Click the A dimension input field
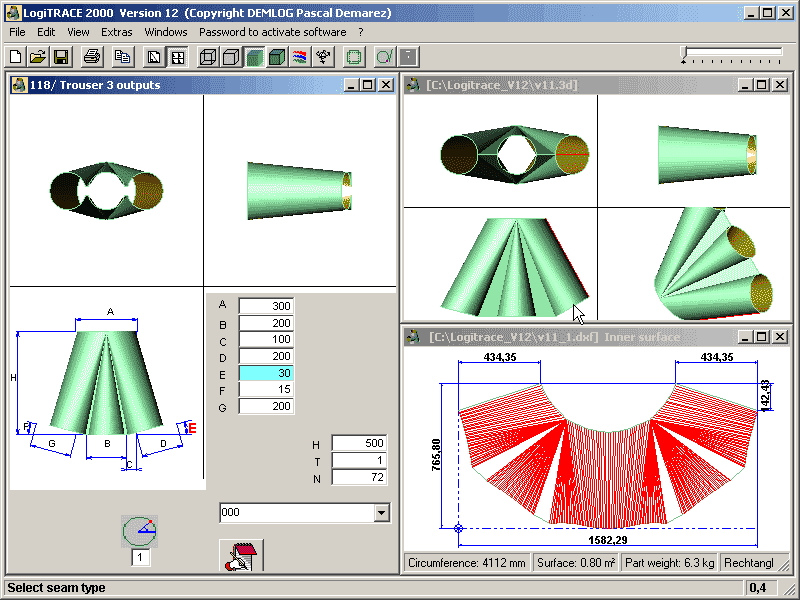The image size is (800, 600). click(x=266, y=306)
